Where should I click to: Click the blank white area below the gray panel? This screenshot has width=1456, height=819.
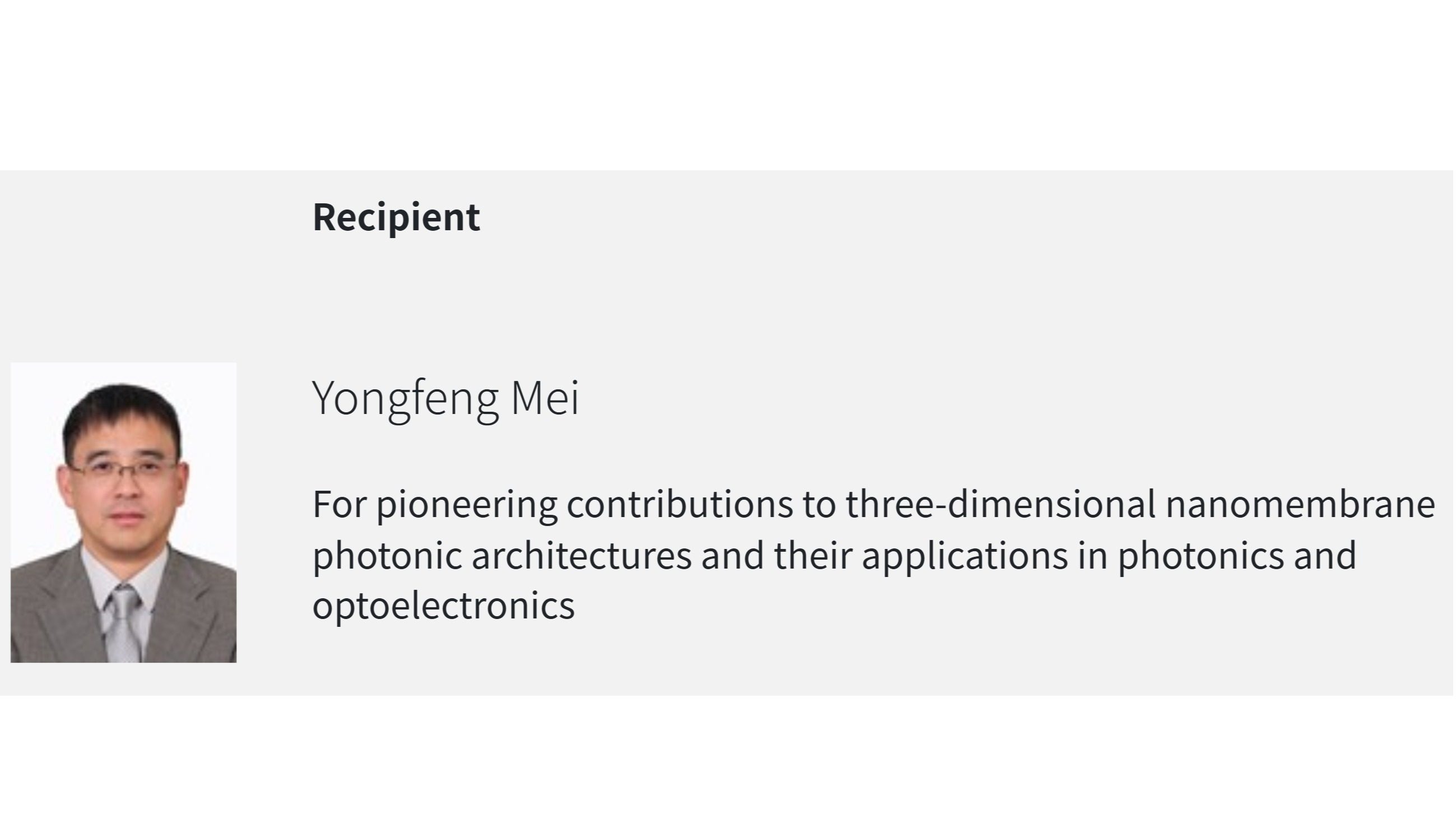pos(728,757)
